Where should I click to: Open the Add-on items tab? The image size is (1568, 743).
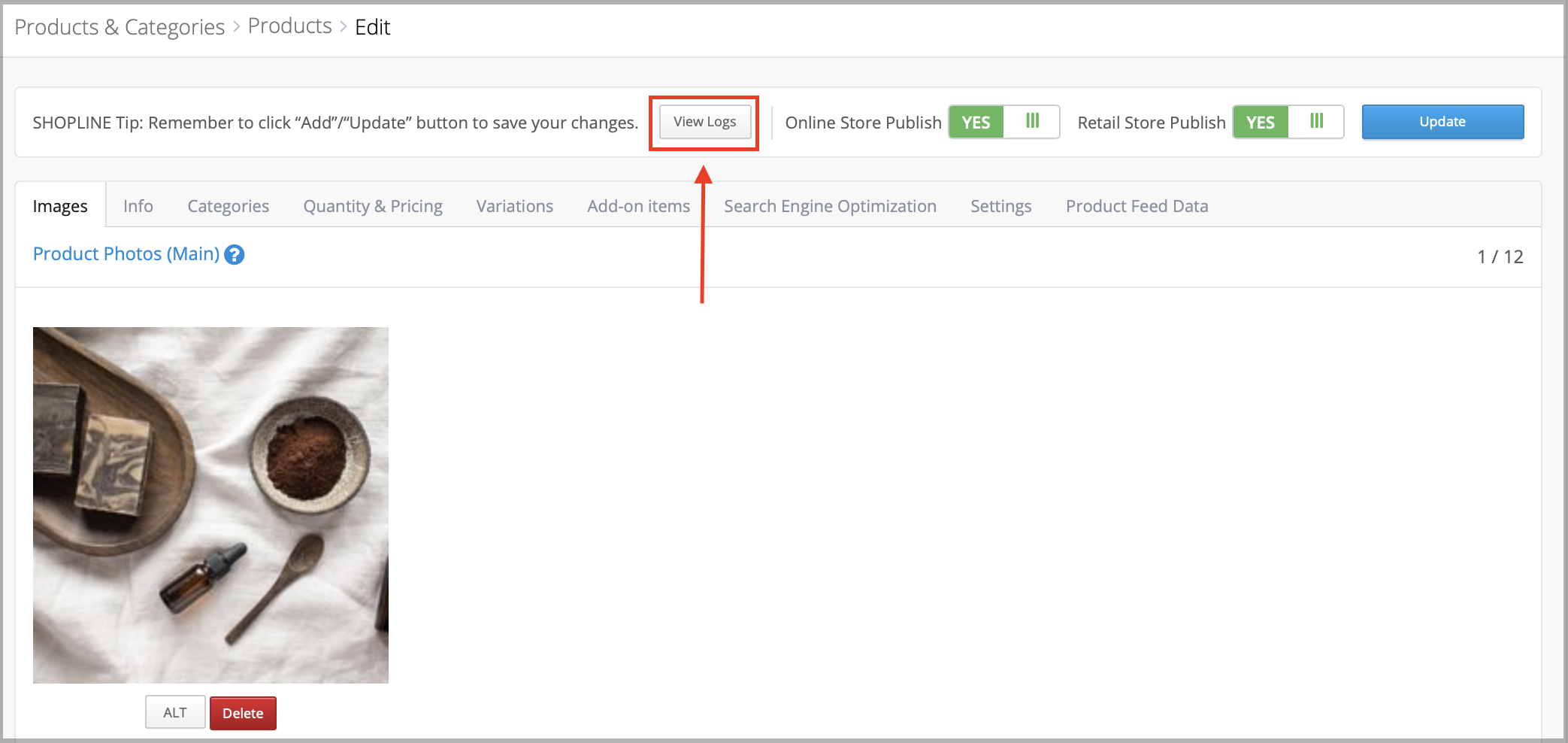[x=638, y=206]
